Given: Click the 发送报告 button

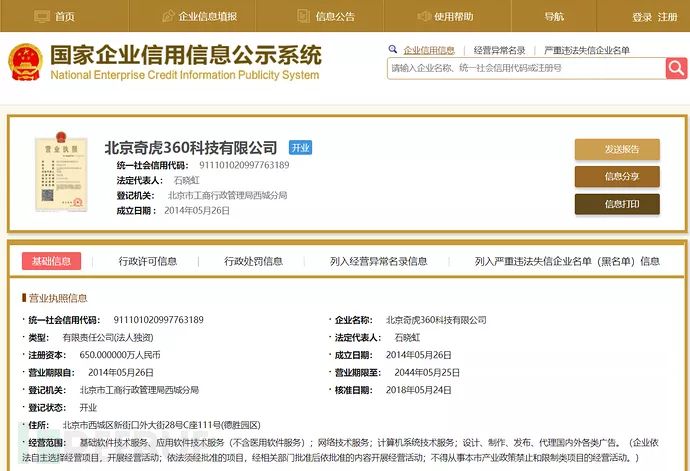Looking at the screenshot, I should [x=617, y=149].
